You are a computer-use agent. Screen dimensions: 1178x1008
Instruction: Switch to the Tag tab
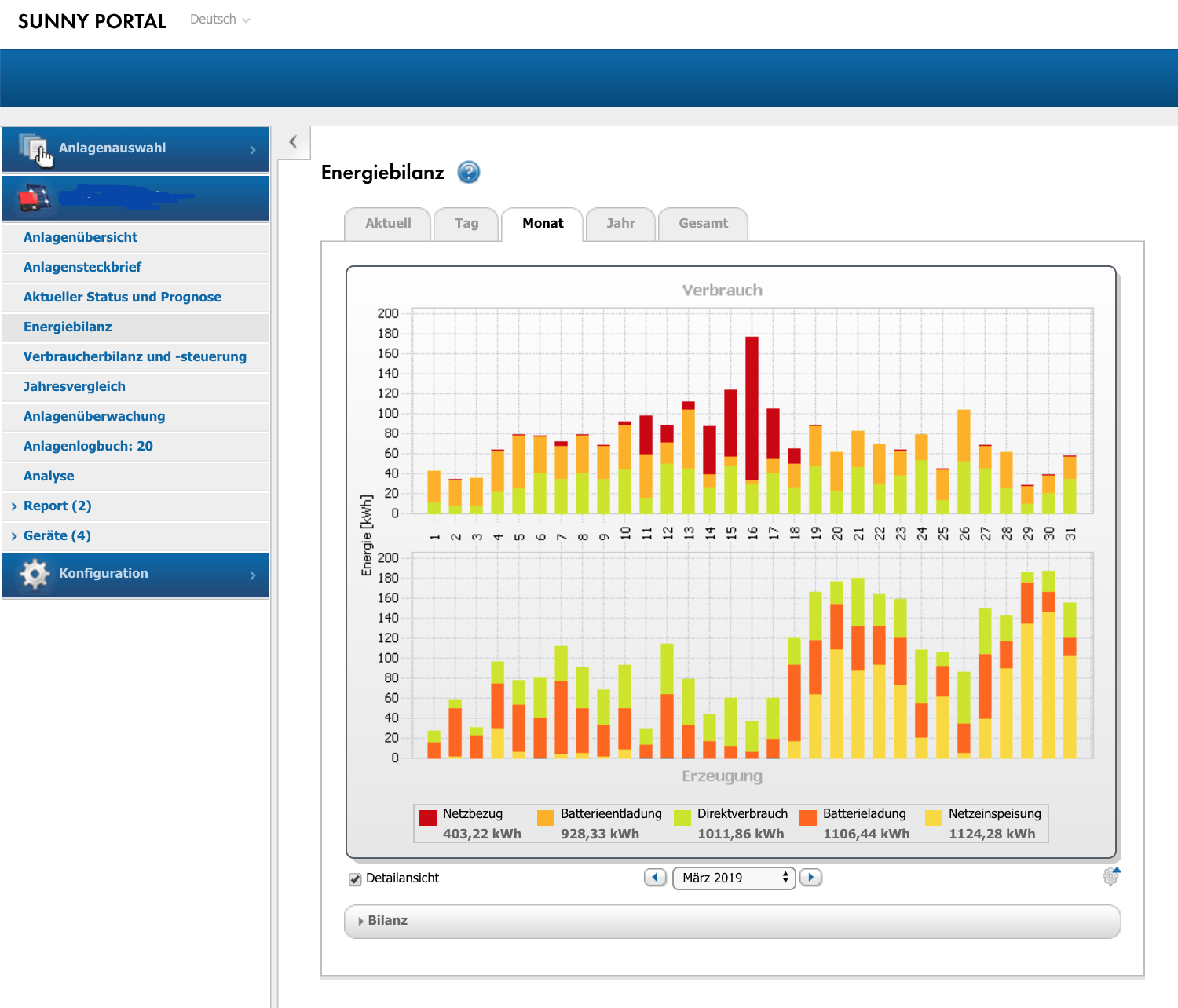tap(466, 224)
